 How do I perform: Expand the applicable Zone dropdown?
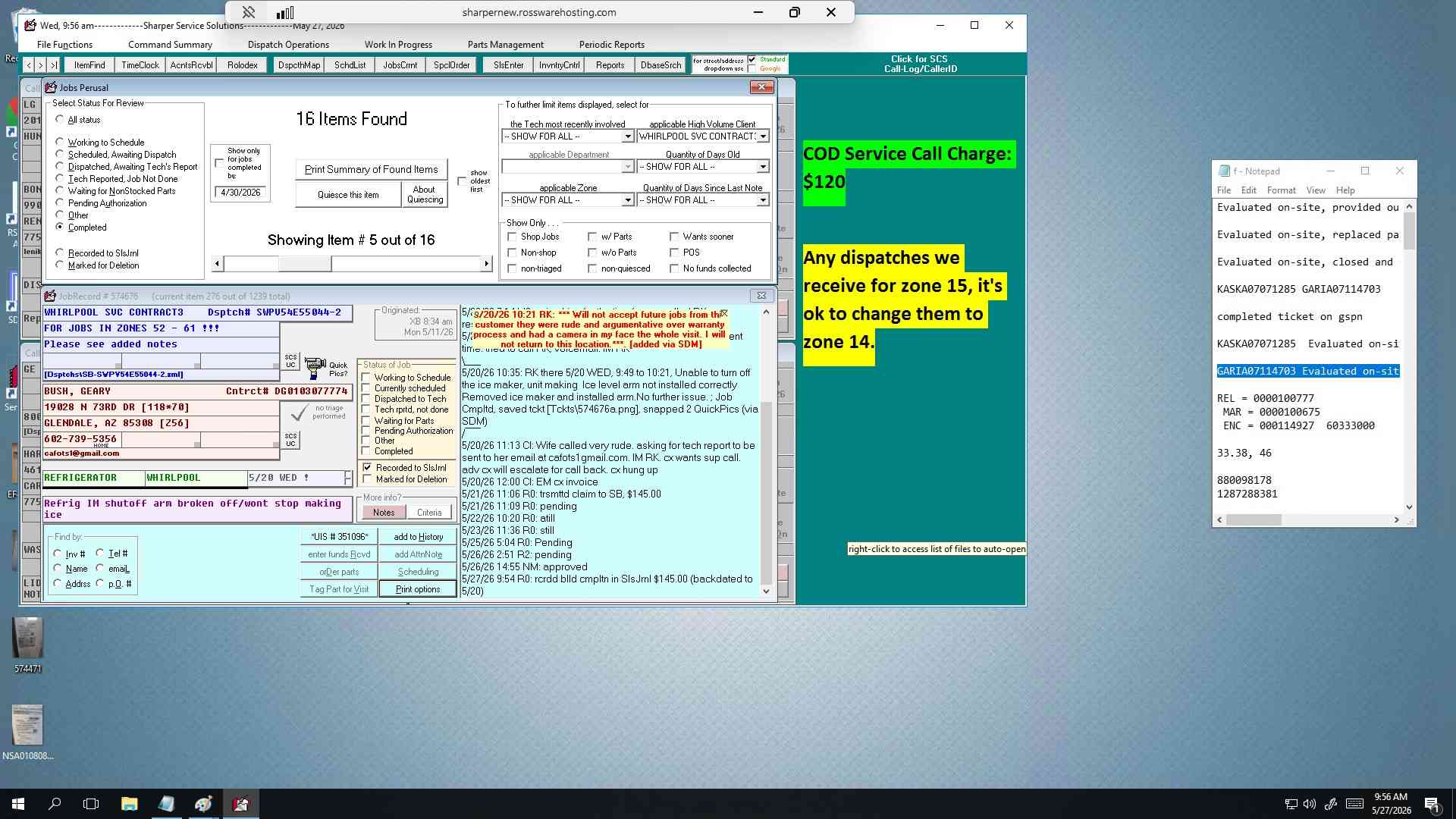pos(627,200)
